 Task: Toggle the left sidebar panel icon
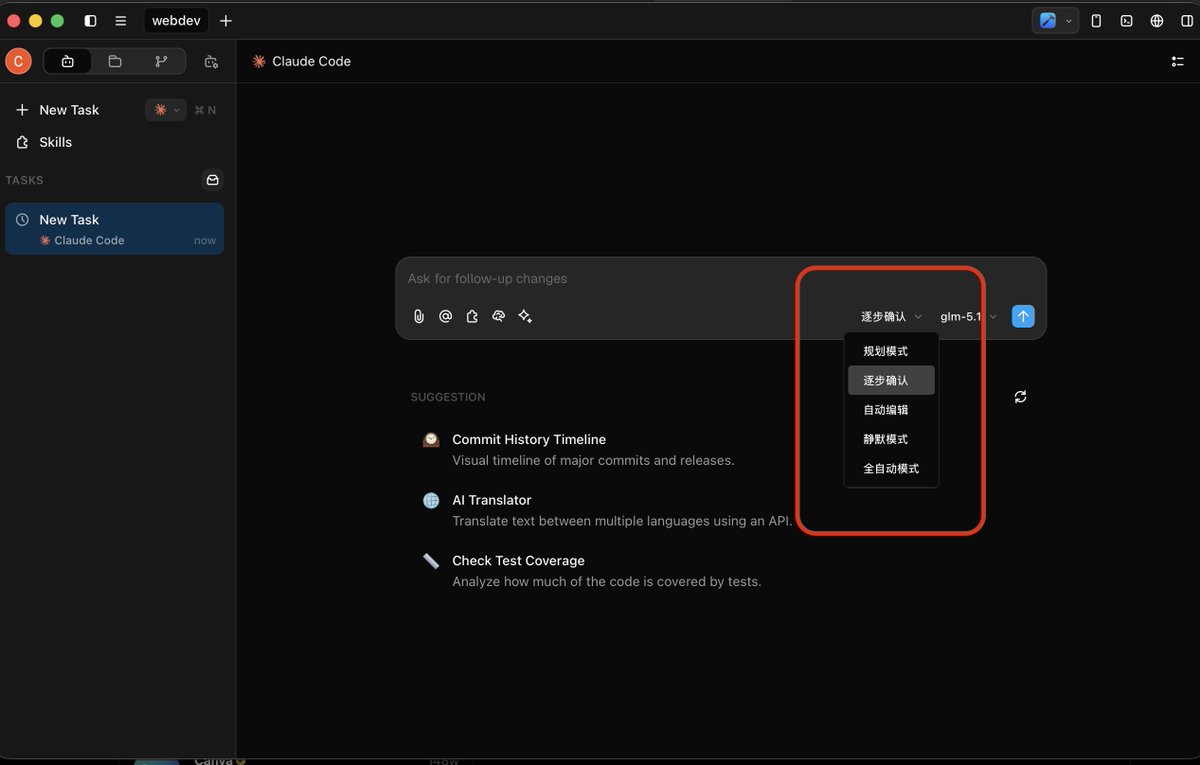coord(91,20)
